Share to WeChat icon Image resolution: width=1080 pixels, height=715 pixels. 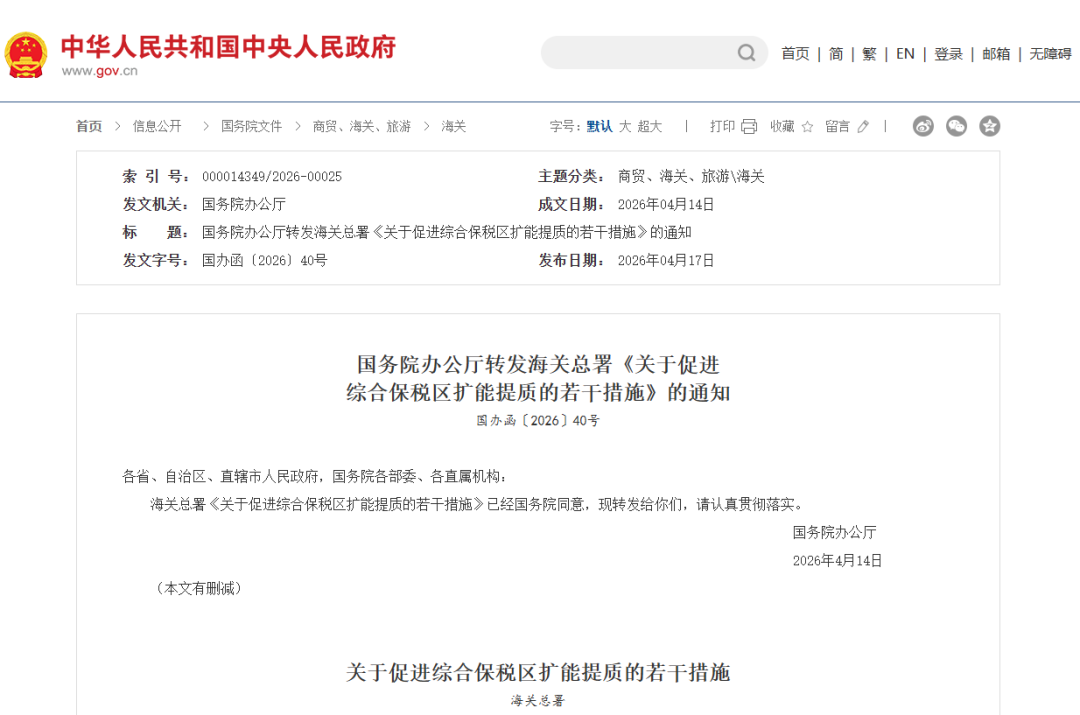[x=956, y=126]
